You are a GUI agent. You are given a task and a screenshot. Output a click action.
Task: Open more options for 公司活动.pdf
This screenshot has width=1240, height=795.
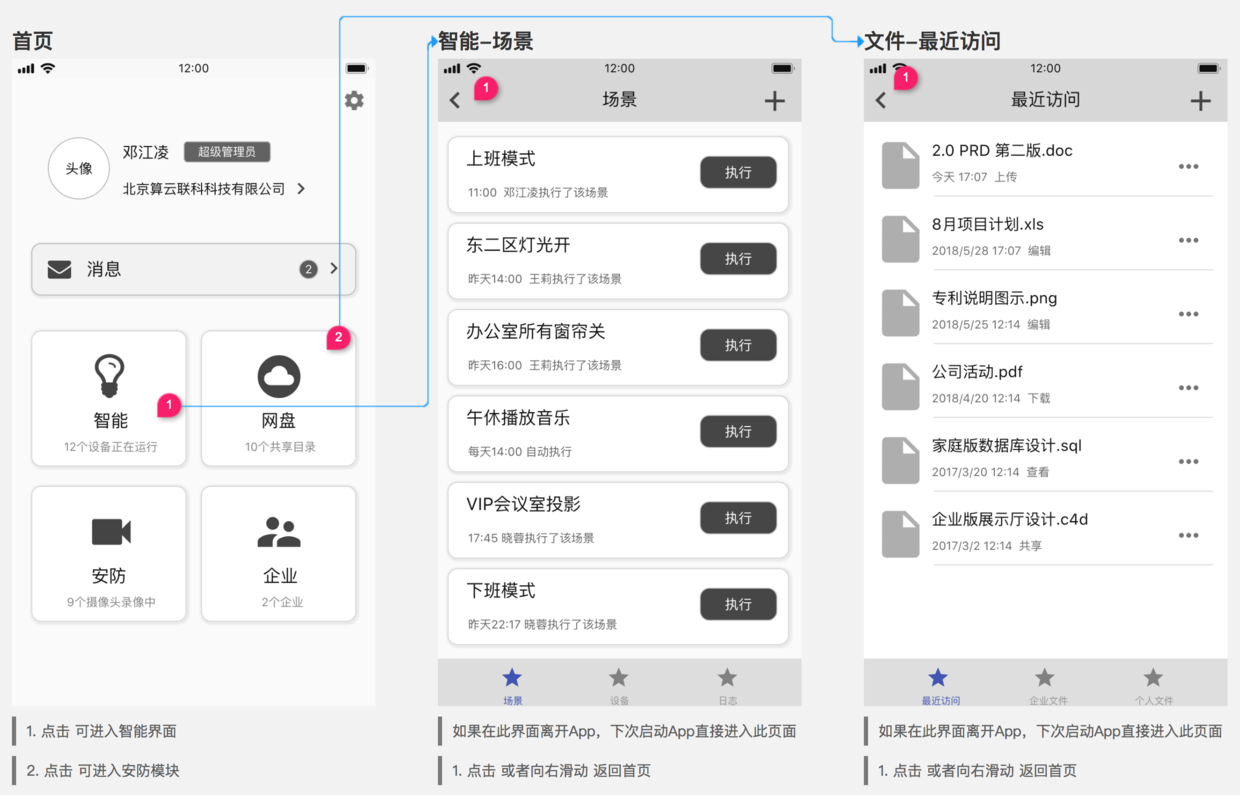1188,388
